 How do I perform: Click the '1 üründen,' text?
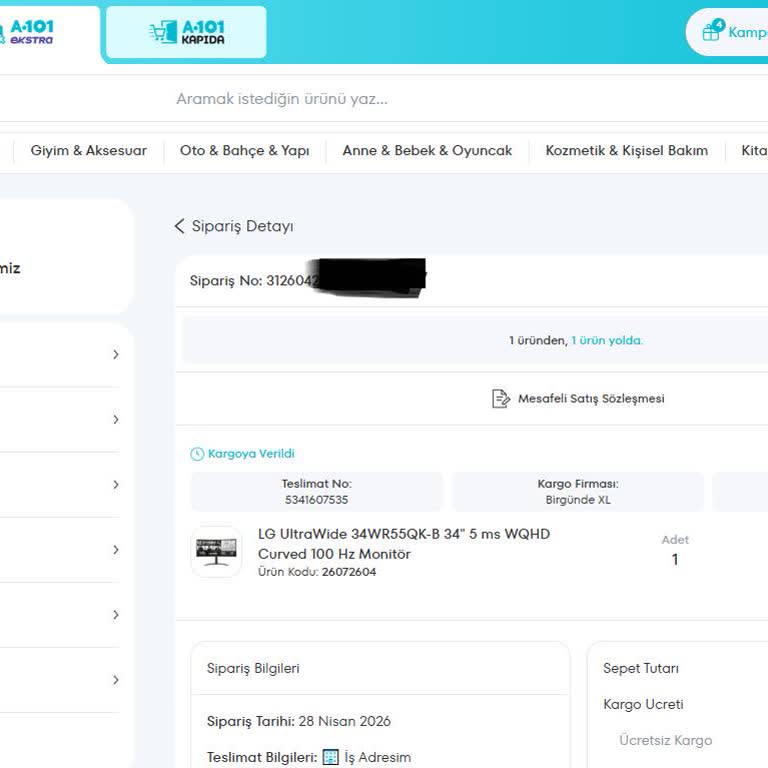tap(538, 340)
